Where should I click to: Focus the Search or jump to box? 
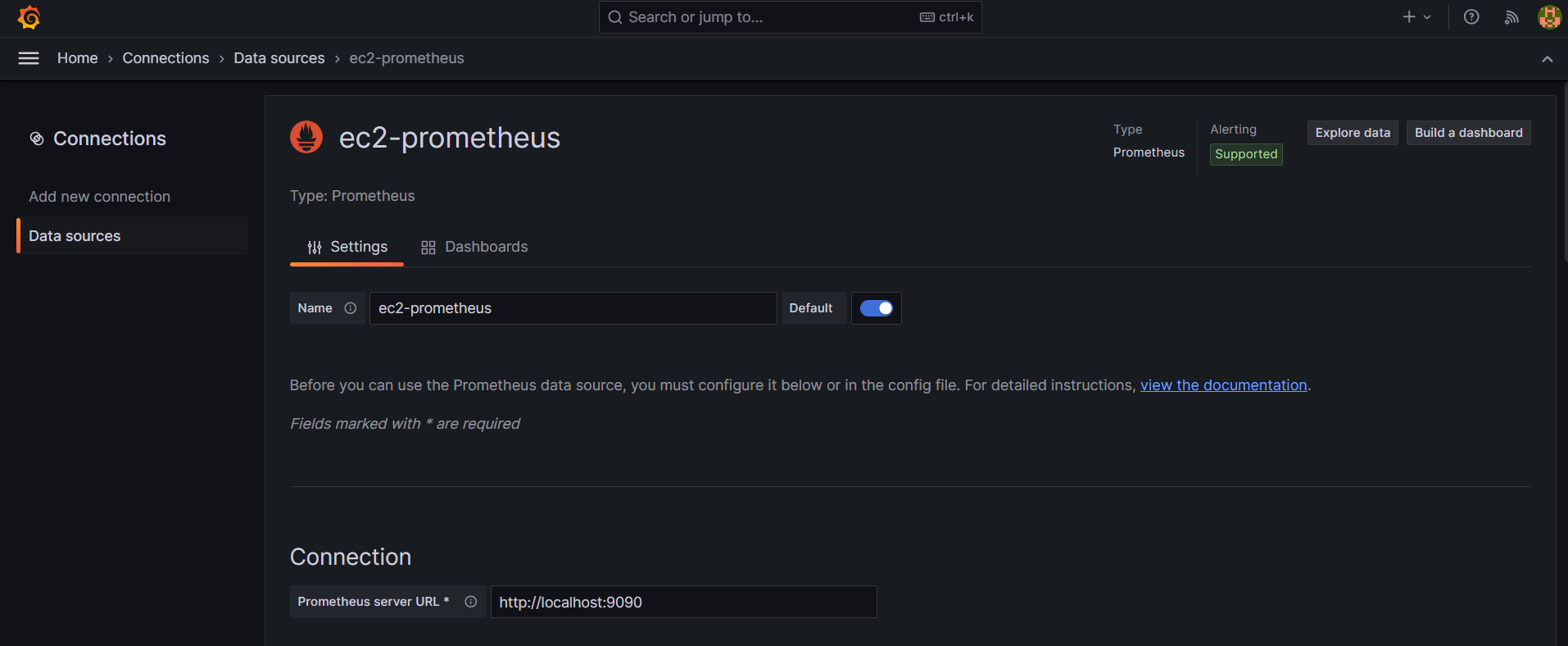tap(790, 17)
